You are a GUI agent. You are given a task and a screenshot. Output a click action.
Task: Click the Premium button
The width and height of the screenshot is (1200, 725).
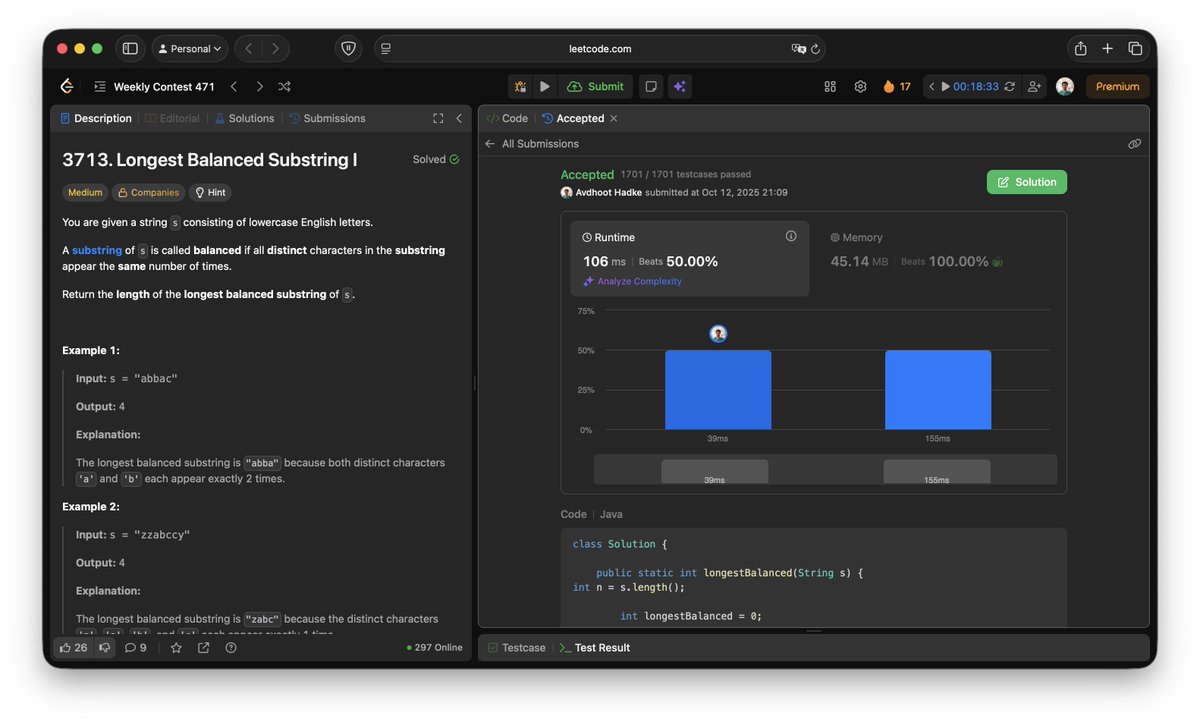[1117, 87]
